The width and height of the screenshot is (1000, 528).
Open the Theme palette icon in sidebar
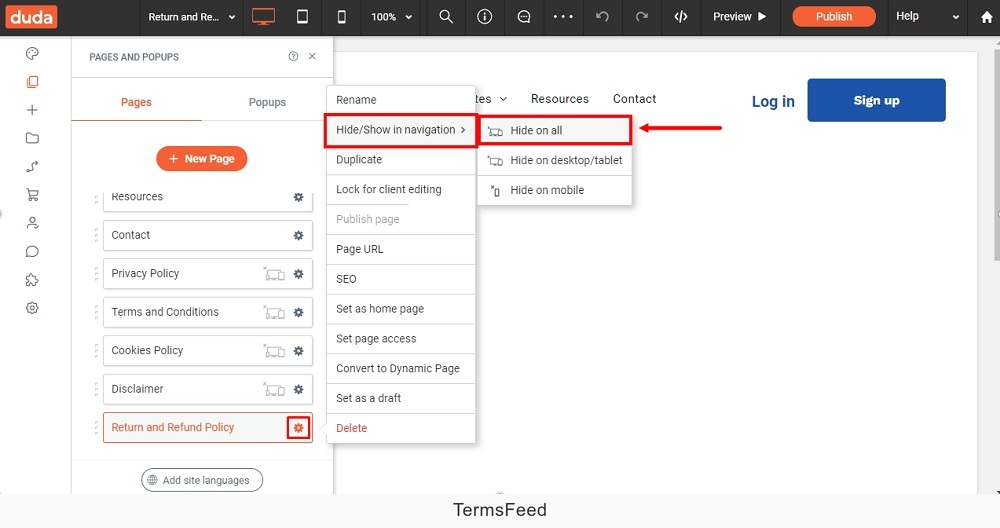click(32, 54)
